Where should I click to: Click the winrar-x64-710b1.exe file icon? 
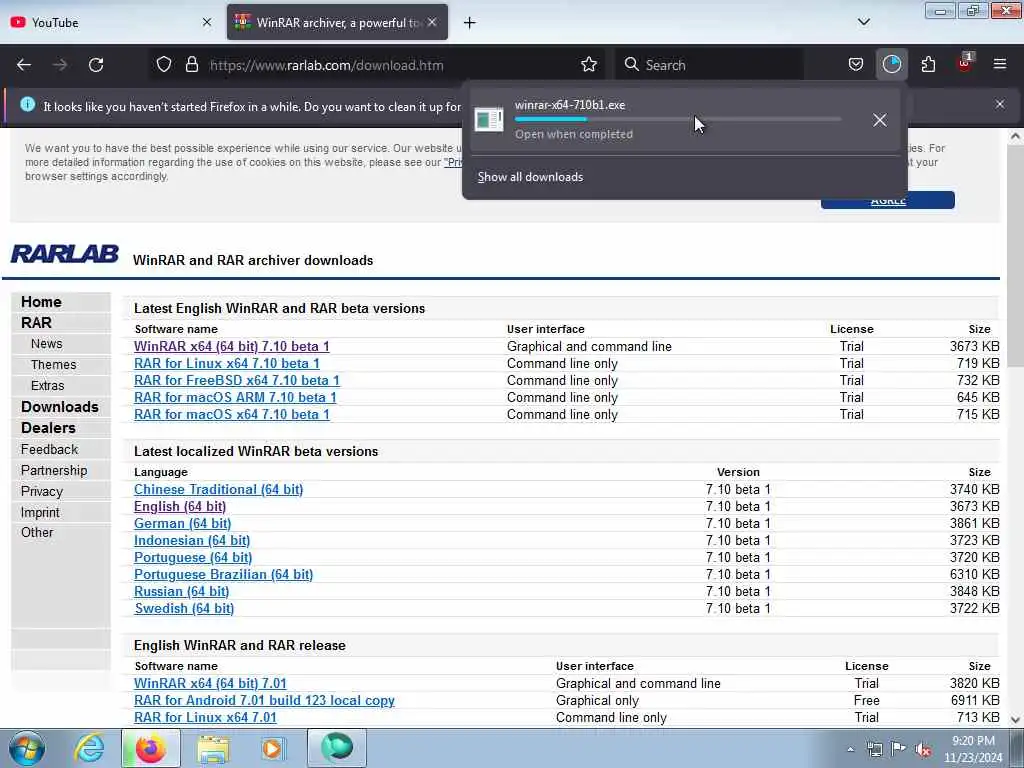[488, 120]
